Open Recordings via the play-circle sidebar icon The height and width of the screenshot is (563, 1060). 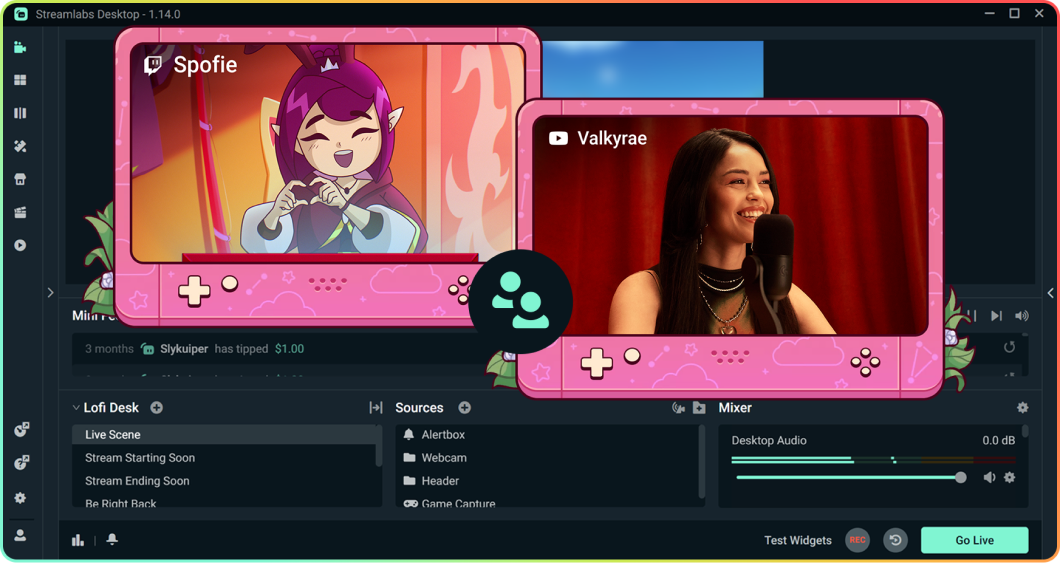pos(20,245)
